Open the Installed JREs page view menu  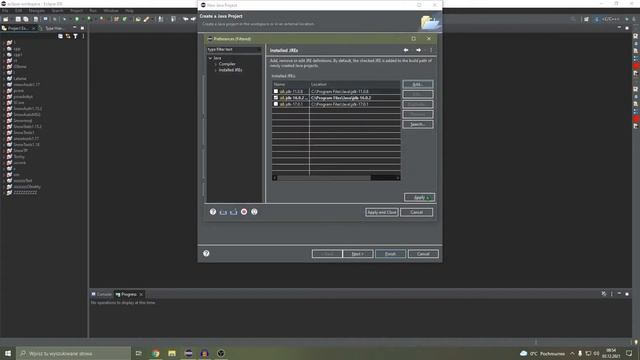point(431,50)
